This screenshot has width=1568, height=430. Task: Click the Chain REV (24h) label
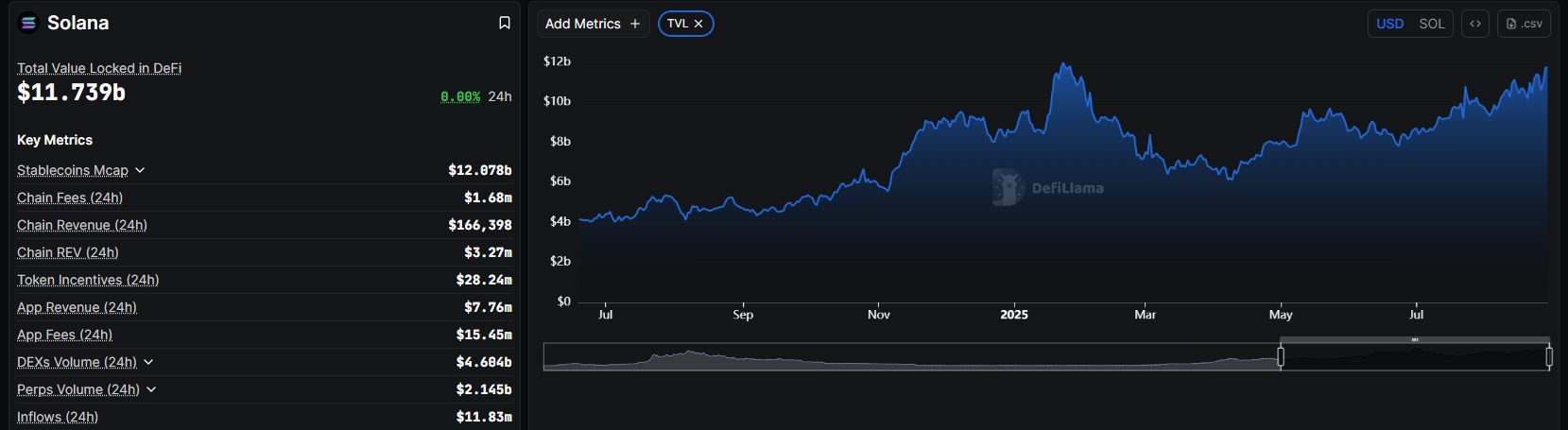pos(68,252)
